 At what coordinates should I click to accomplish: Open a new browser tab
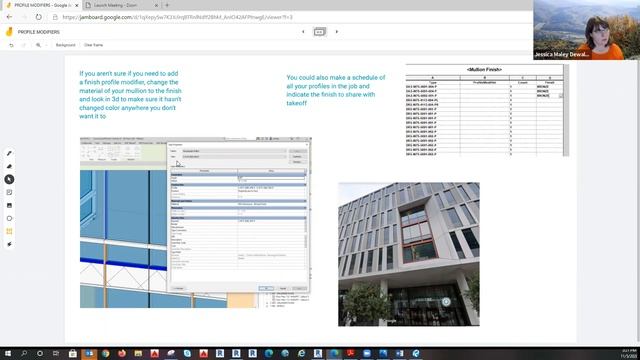click(x=167, y=5)
